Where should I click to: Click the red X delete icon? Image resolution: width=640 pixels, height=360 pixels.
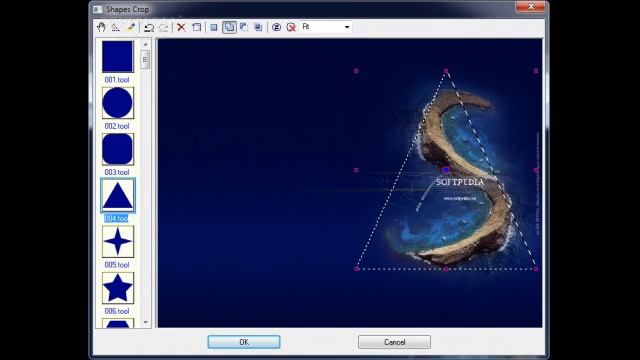[x=181, y=27]
